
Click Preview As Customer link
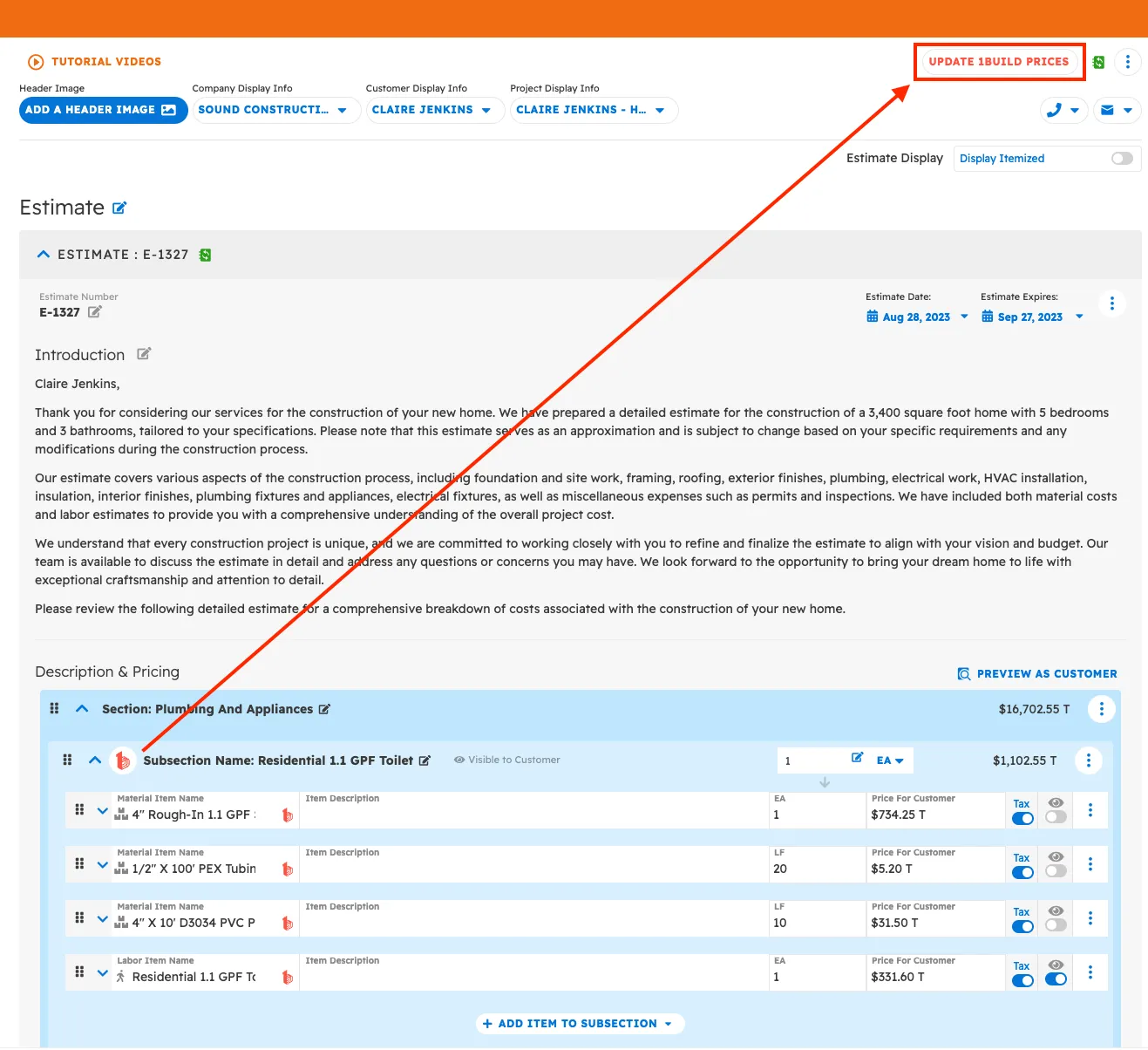tap(1037, 673)
